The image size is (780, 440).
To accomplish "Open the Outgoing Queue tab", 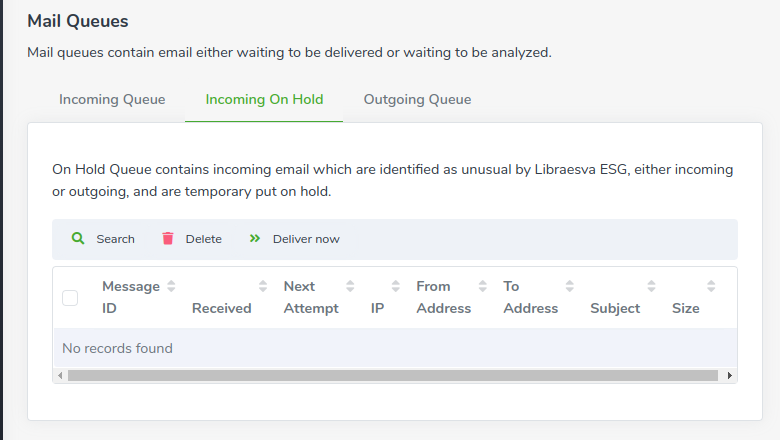I will click(417, 99).
